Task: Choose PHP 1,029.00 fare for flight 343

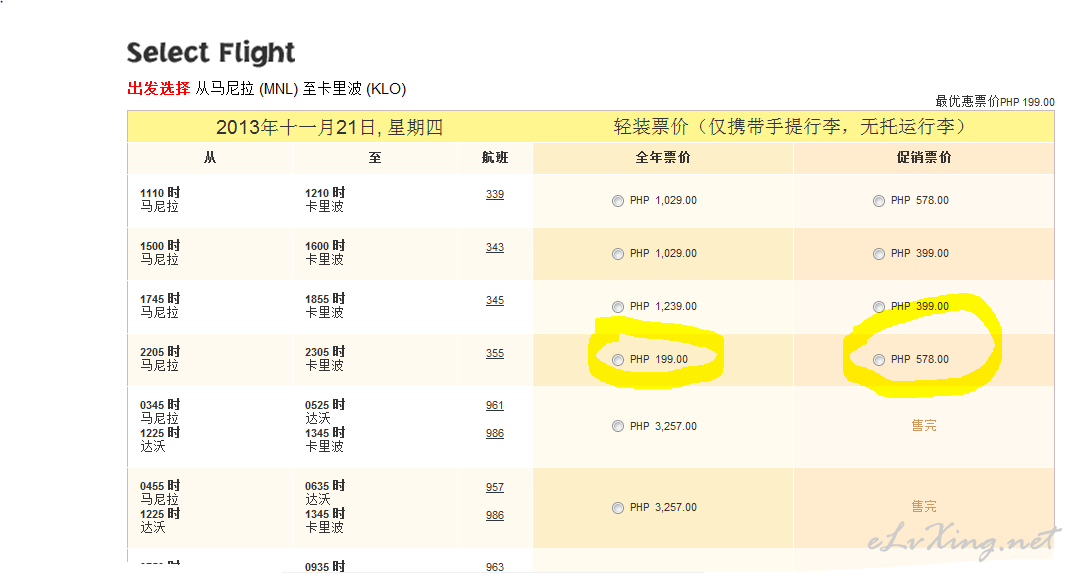Action: point(618,254)
